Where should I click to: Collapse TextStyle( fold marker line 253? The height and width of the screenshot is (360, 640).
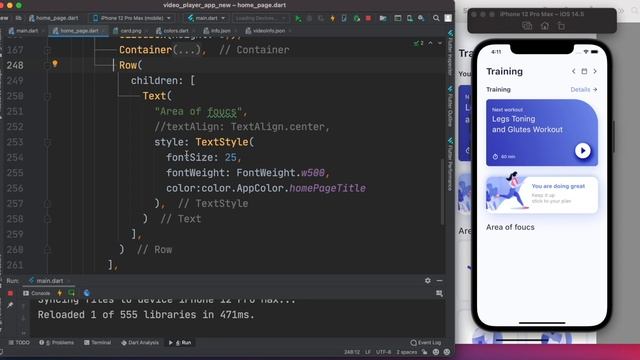point(47,142)
